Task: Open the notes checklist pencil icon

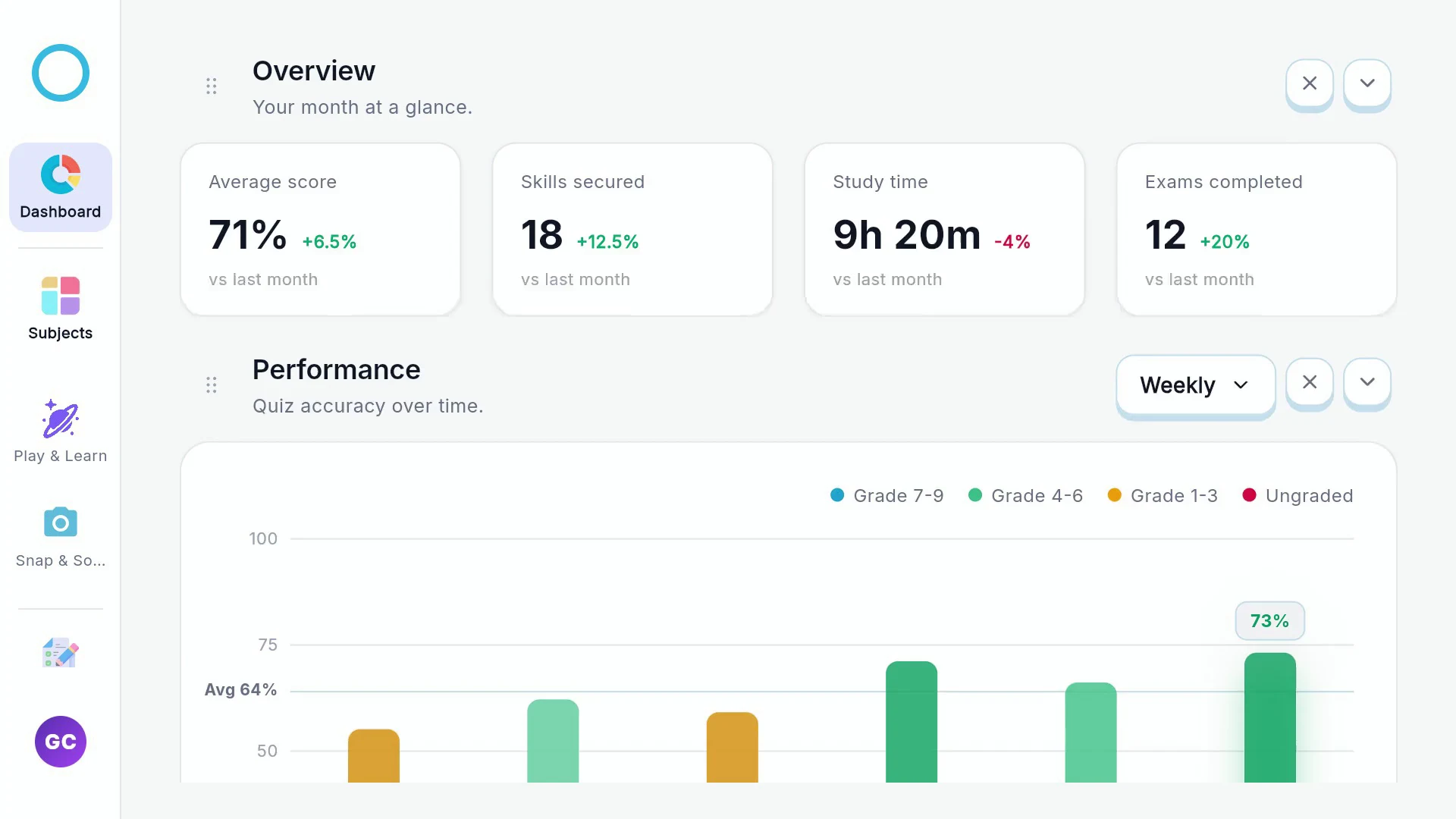Action: tap(61, 652)
